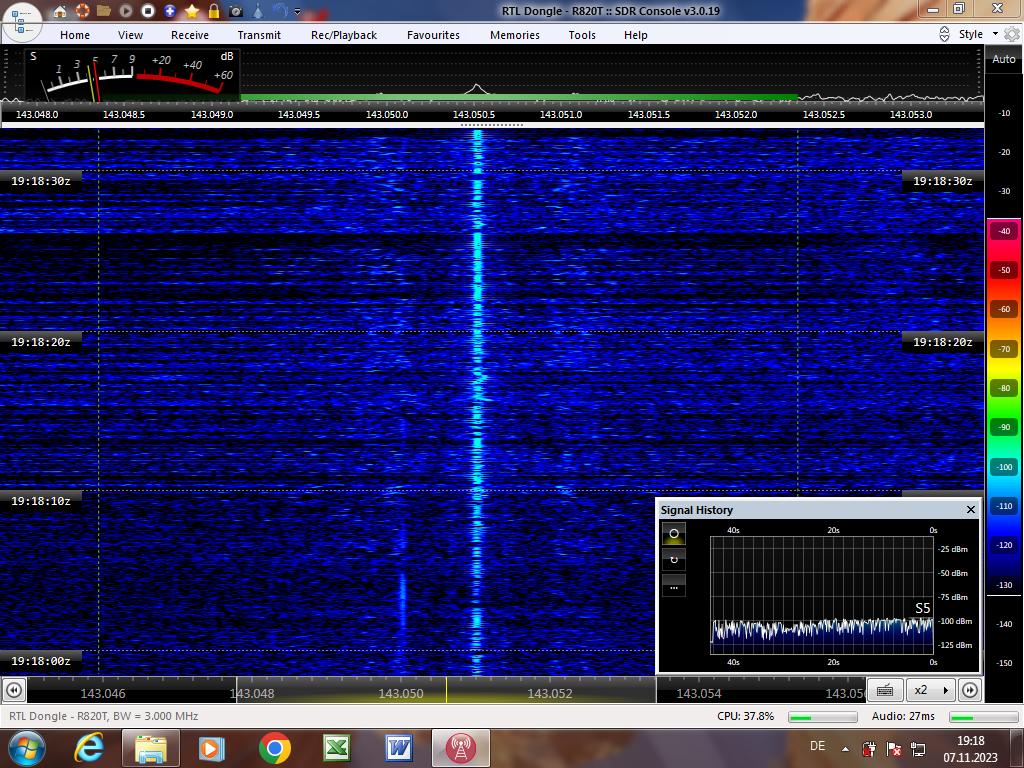1024x768 pixels.
Task: Click the Home house icon in quick toolbar
Action: [60, 11]
